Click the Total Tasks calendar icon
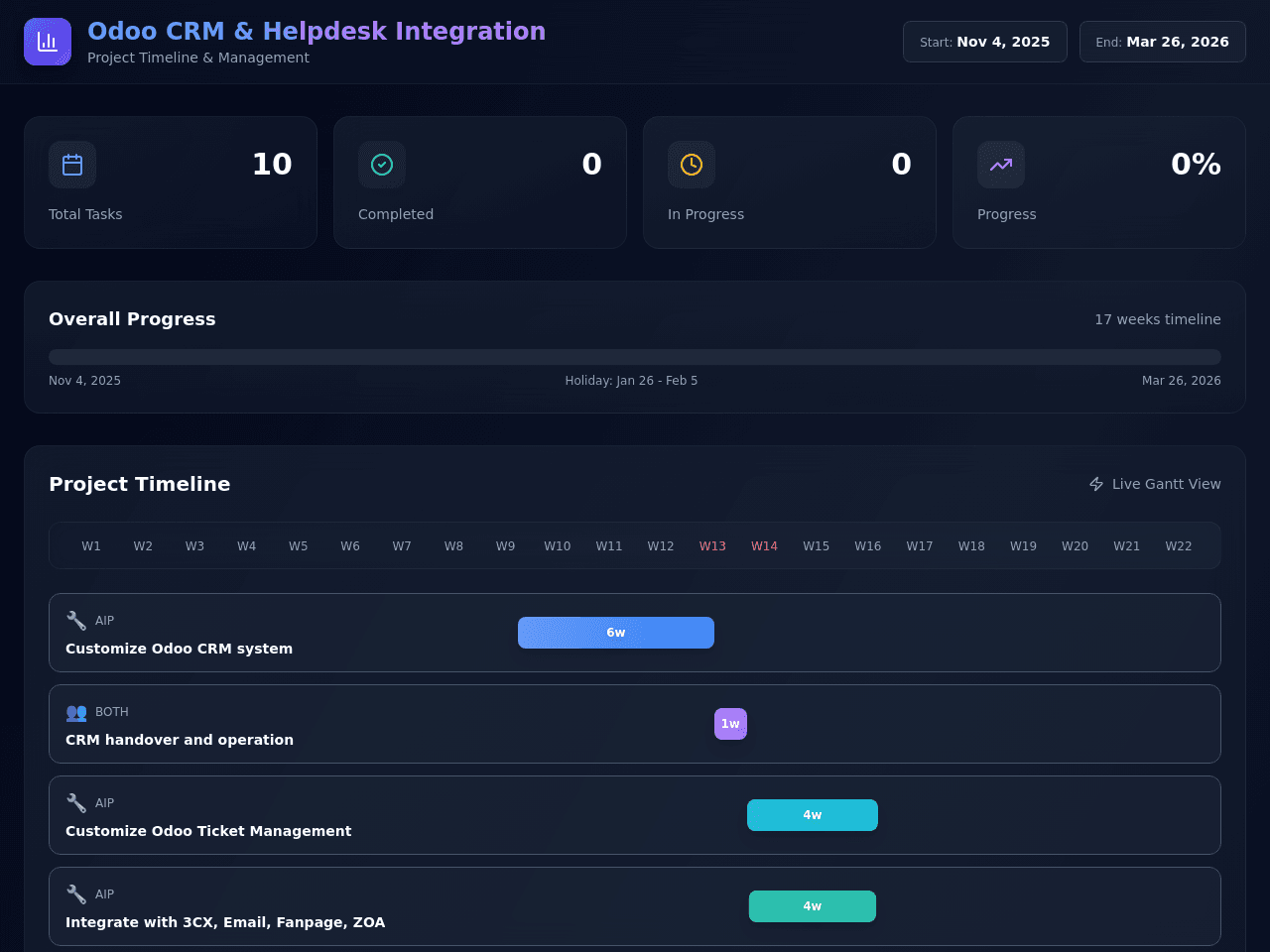Image resolution: width=1270 pixels, height=952 pixels. point(72,165)
